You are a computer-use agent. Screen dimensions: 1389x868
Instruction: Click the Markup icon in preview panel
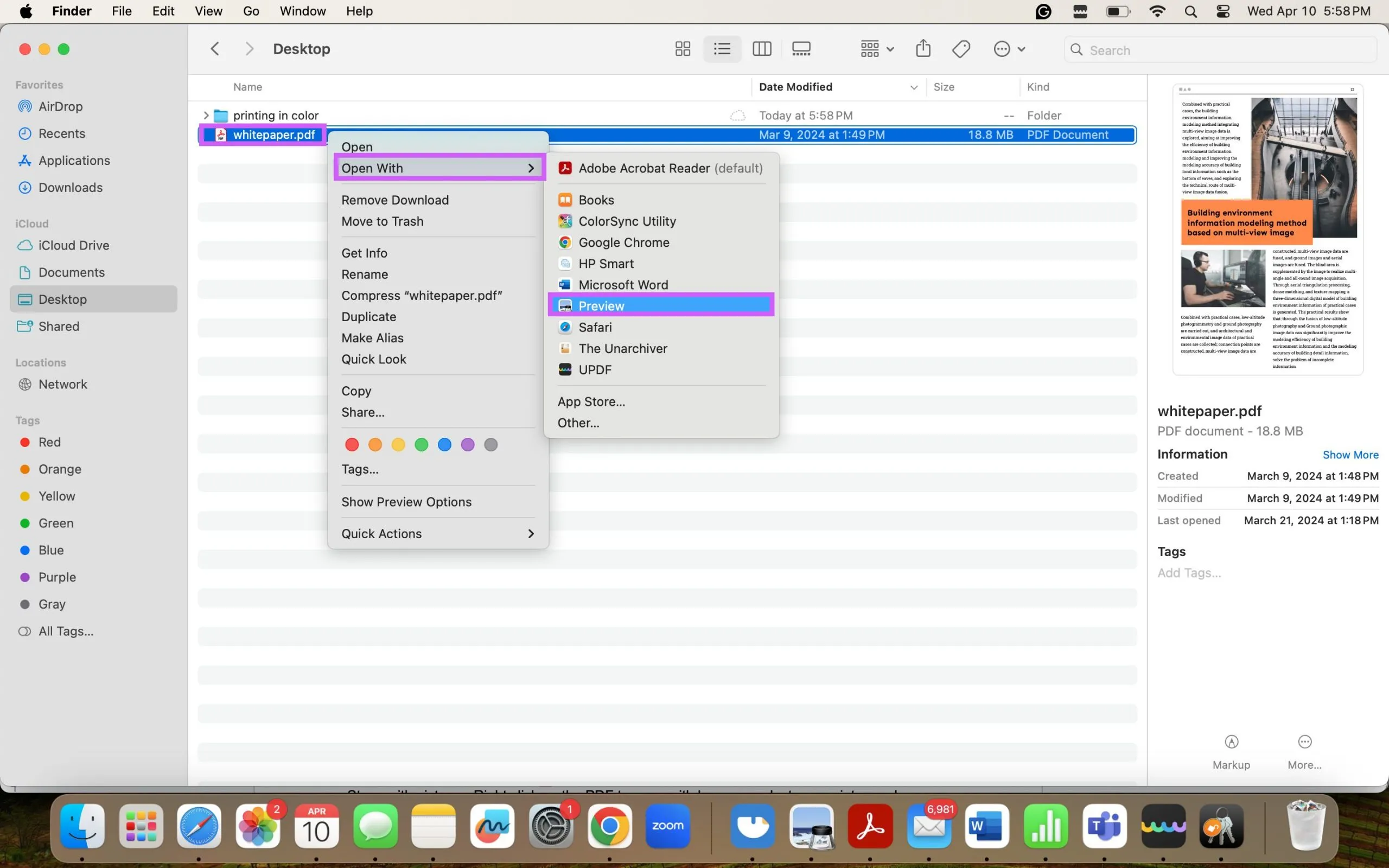[1231, 741]
